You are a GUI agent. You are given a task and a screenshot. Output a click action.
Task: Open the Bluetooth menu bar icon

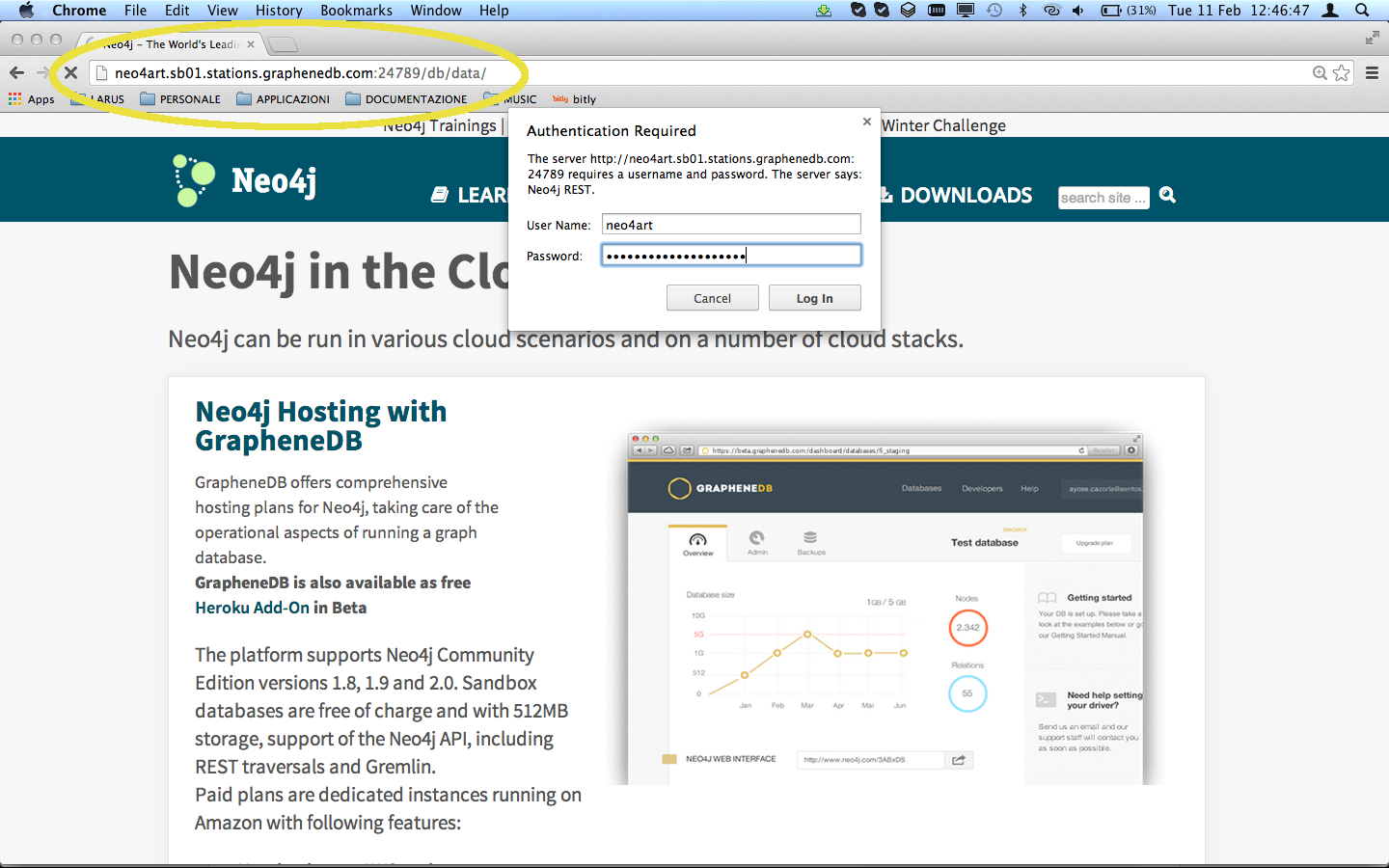click(x=1023, y=11)
